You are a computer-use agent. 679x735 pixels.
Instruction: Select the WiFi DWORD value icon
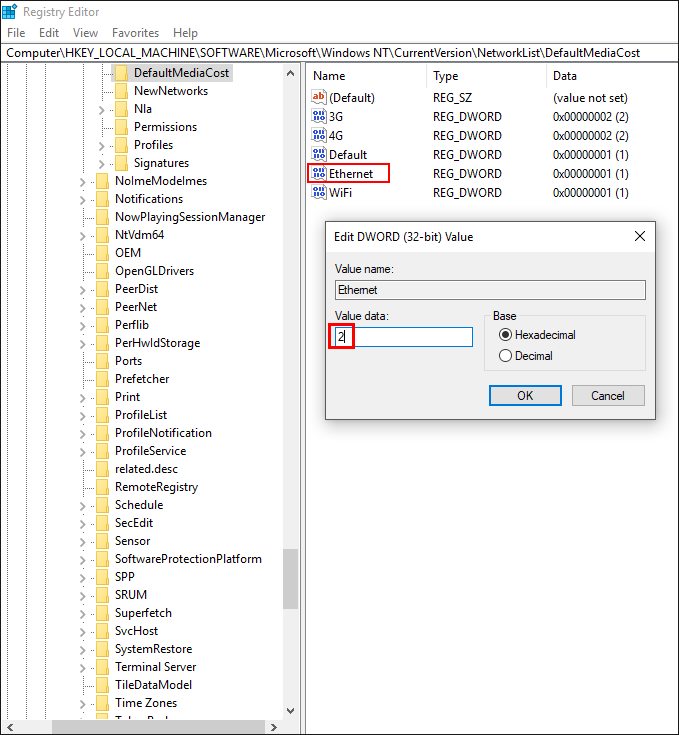tap(319, 192)
